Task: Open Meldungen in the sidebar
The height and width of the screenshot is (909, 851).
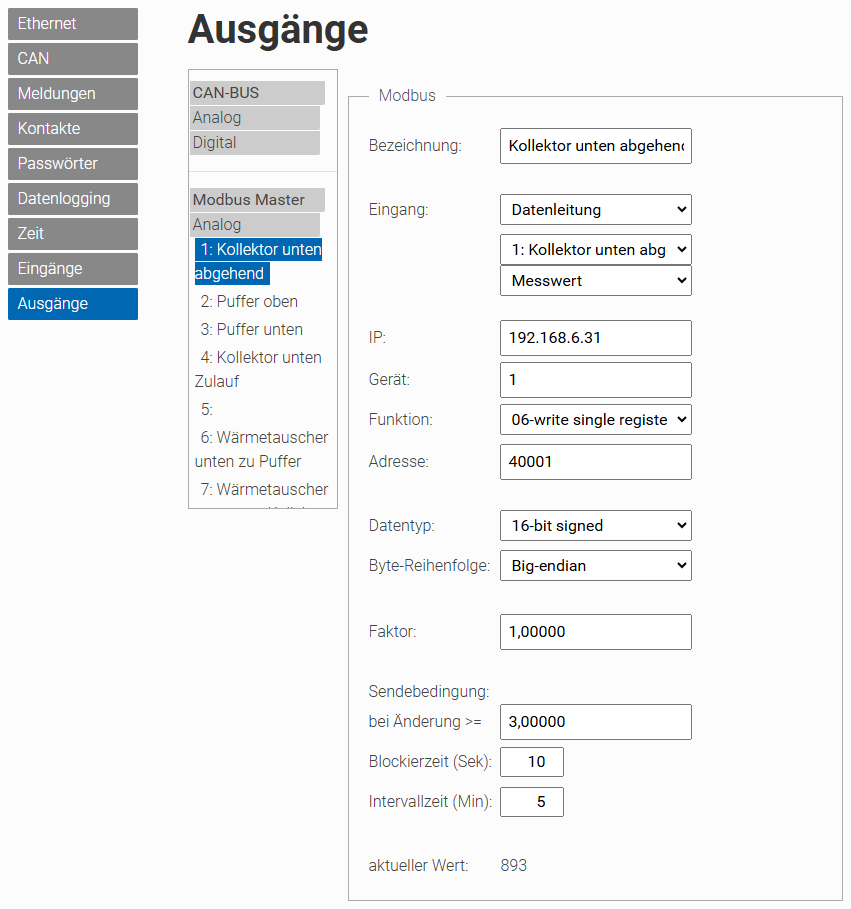Action: coord(72,94)
